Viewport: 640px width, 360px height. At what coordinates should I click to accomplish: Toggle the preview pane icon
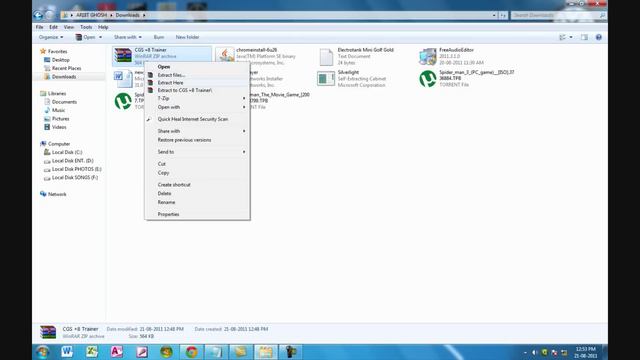pyautogui.click(x=584, y=37)
